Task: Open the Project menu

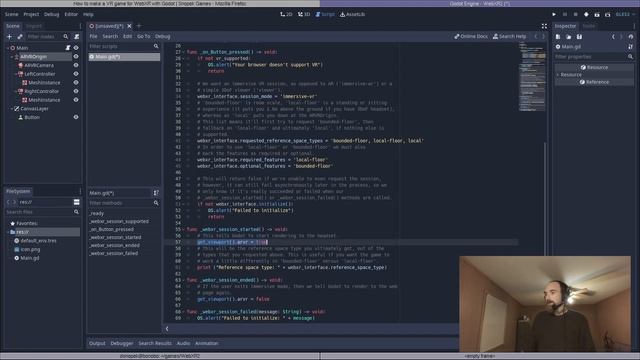Action: coord(31,14)
